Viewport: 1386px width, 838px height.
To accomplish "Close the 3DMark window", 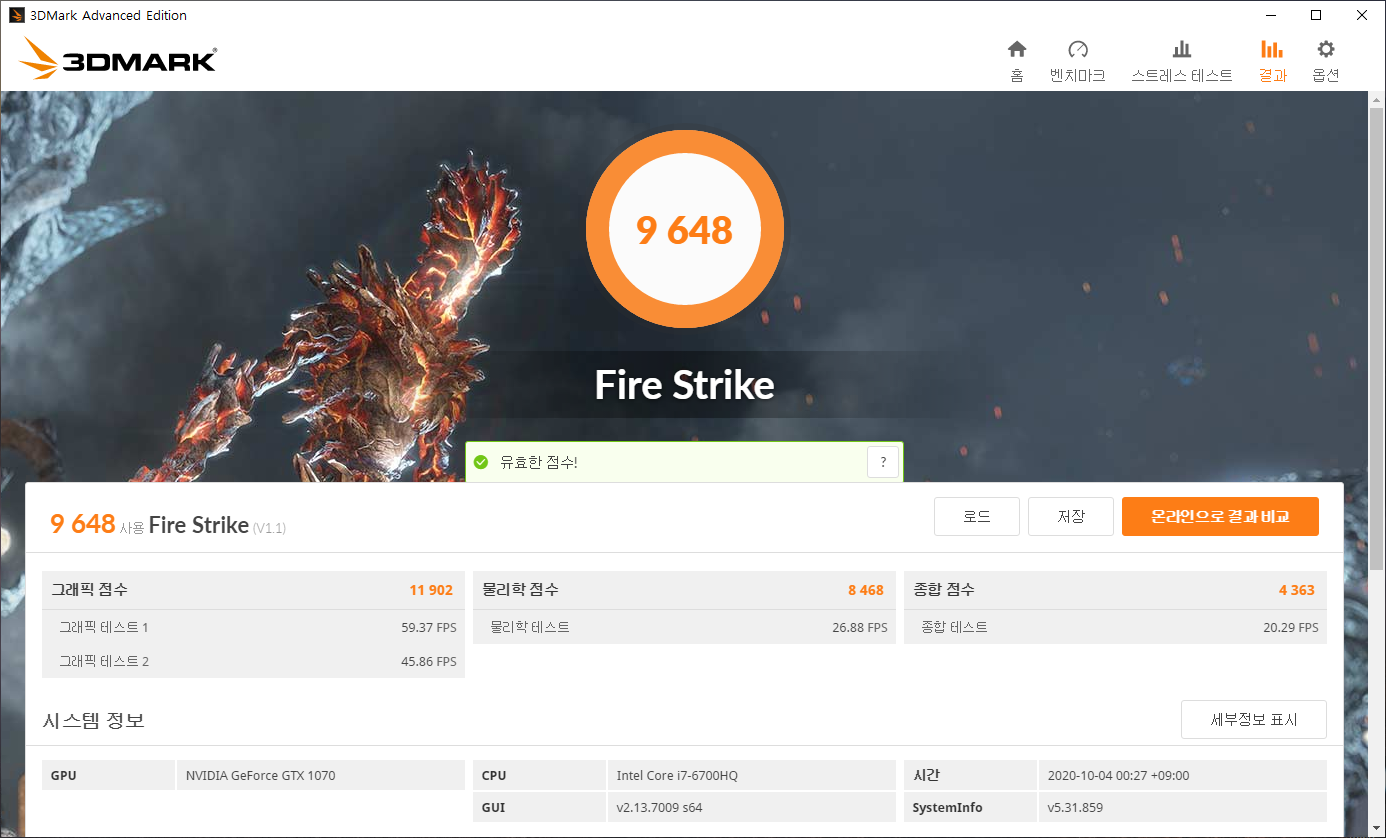I will tap(1362, 15).
